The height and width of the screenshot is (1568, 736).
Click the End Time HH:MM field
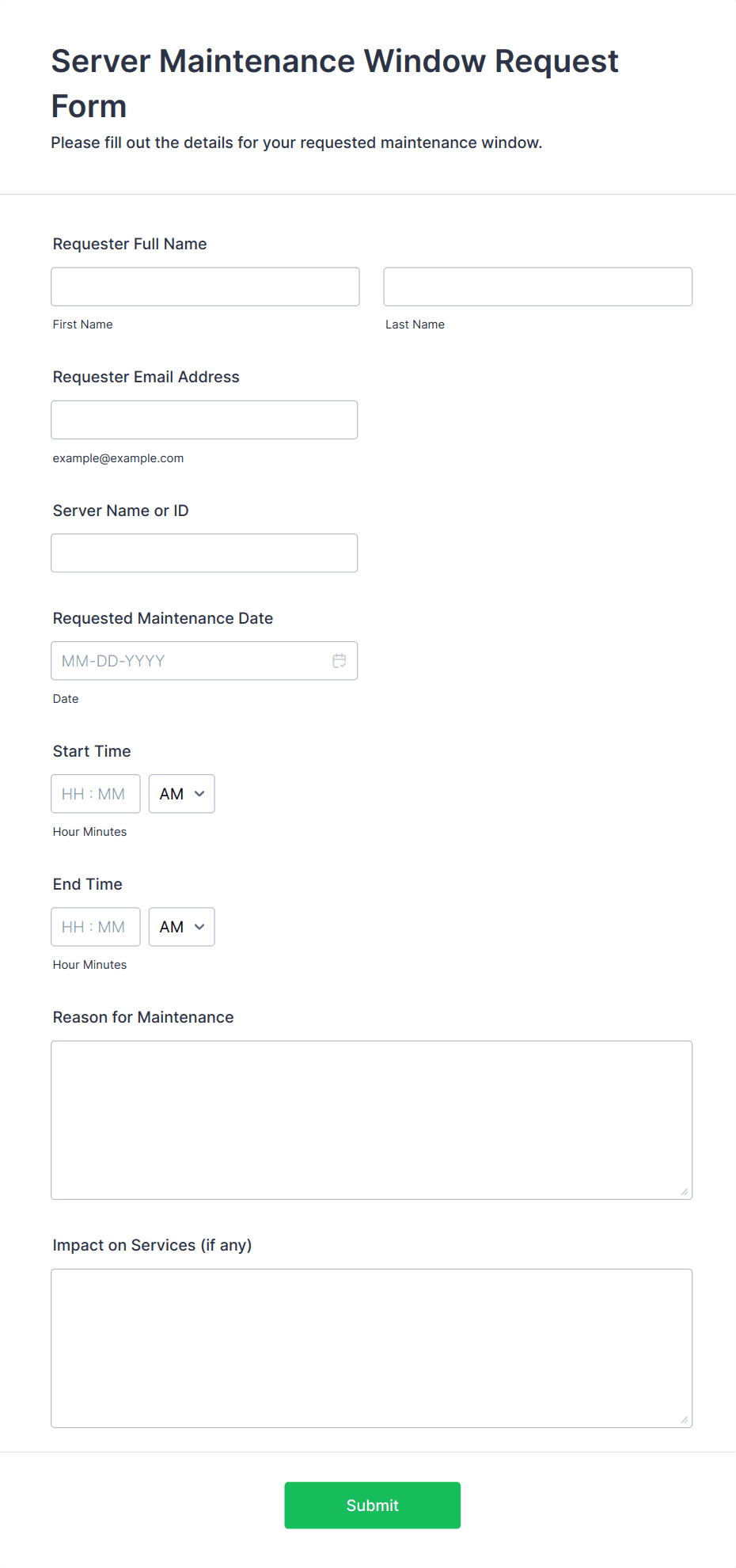[95, 927]
